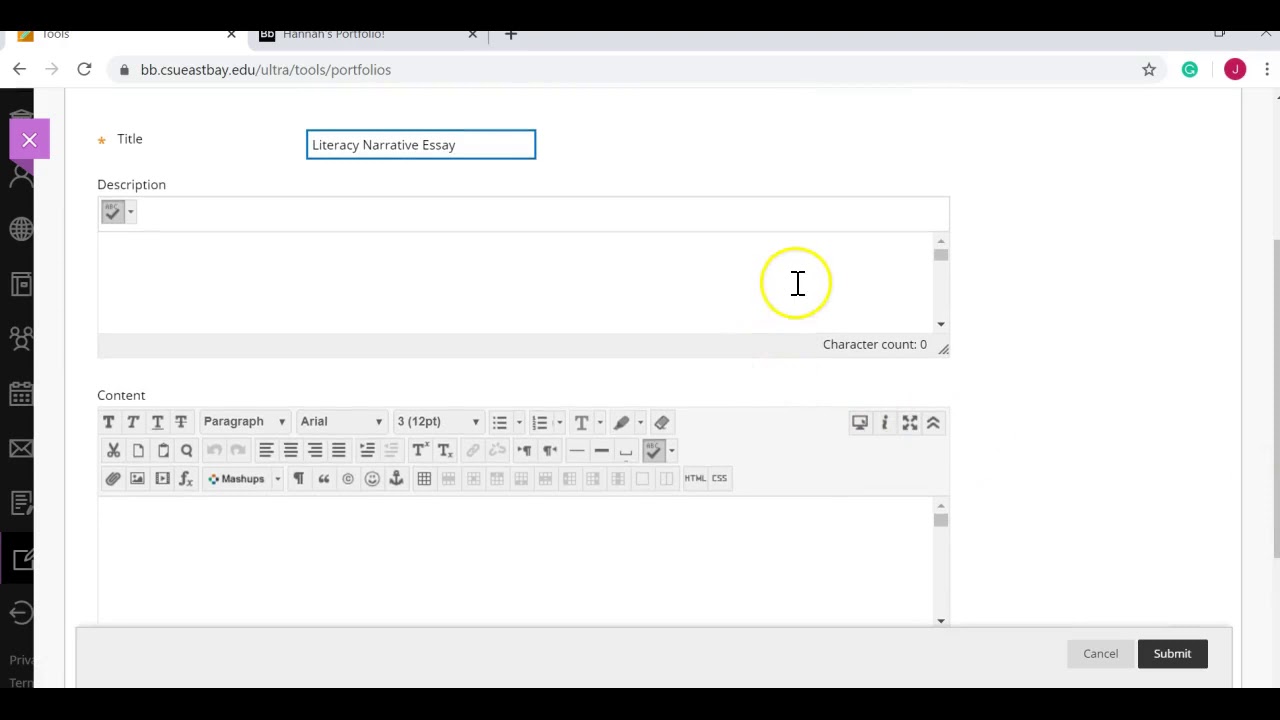Image resolution: width=1280 pixels, height=720 pixels.
Task: Open the math formula editor (fx)
Action: click(x=186, y=479)
